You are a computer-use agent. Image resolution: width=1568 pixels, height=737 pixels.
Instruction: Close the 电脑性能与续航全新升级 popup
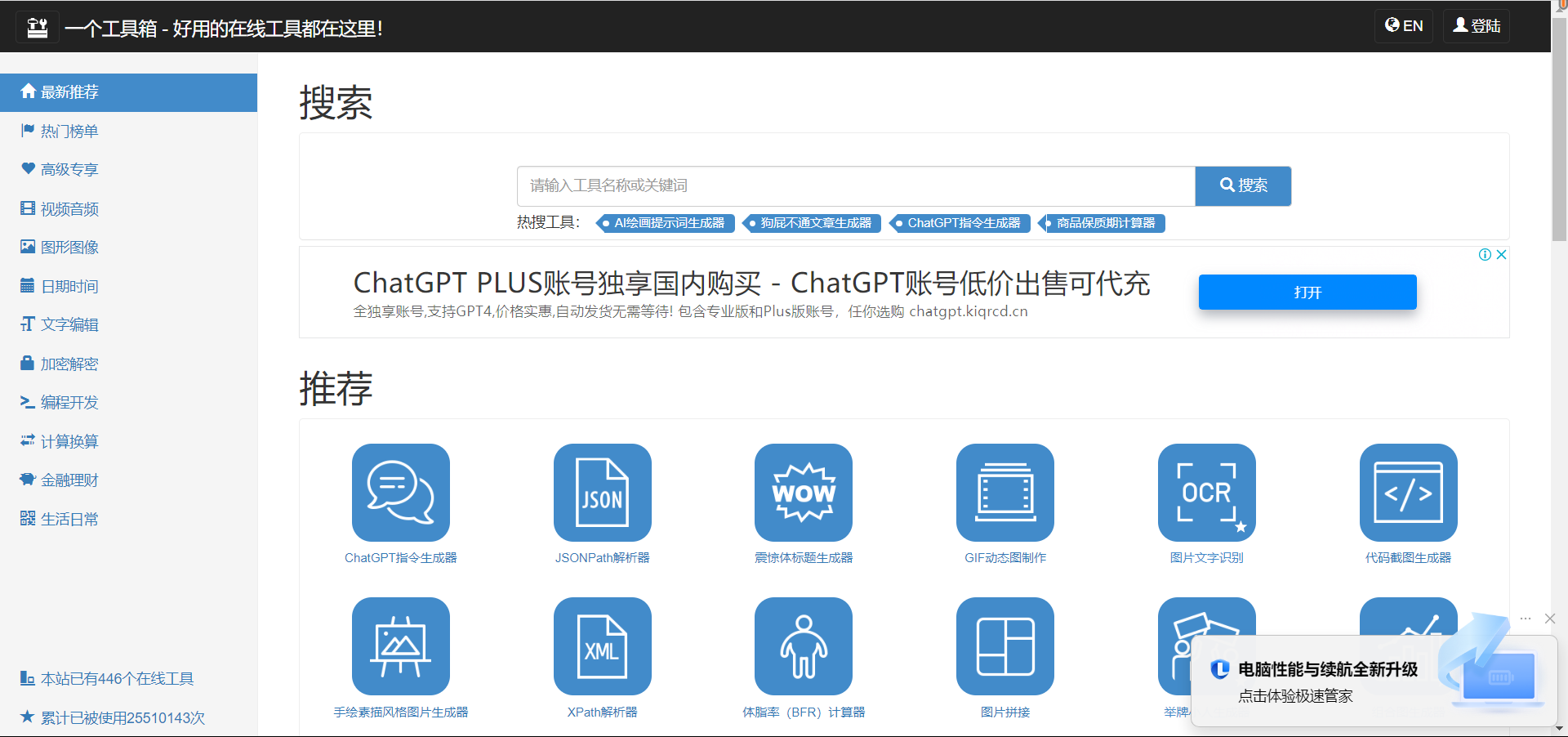(1550, 619)
